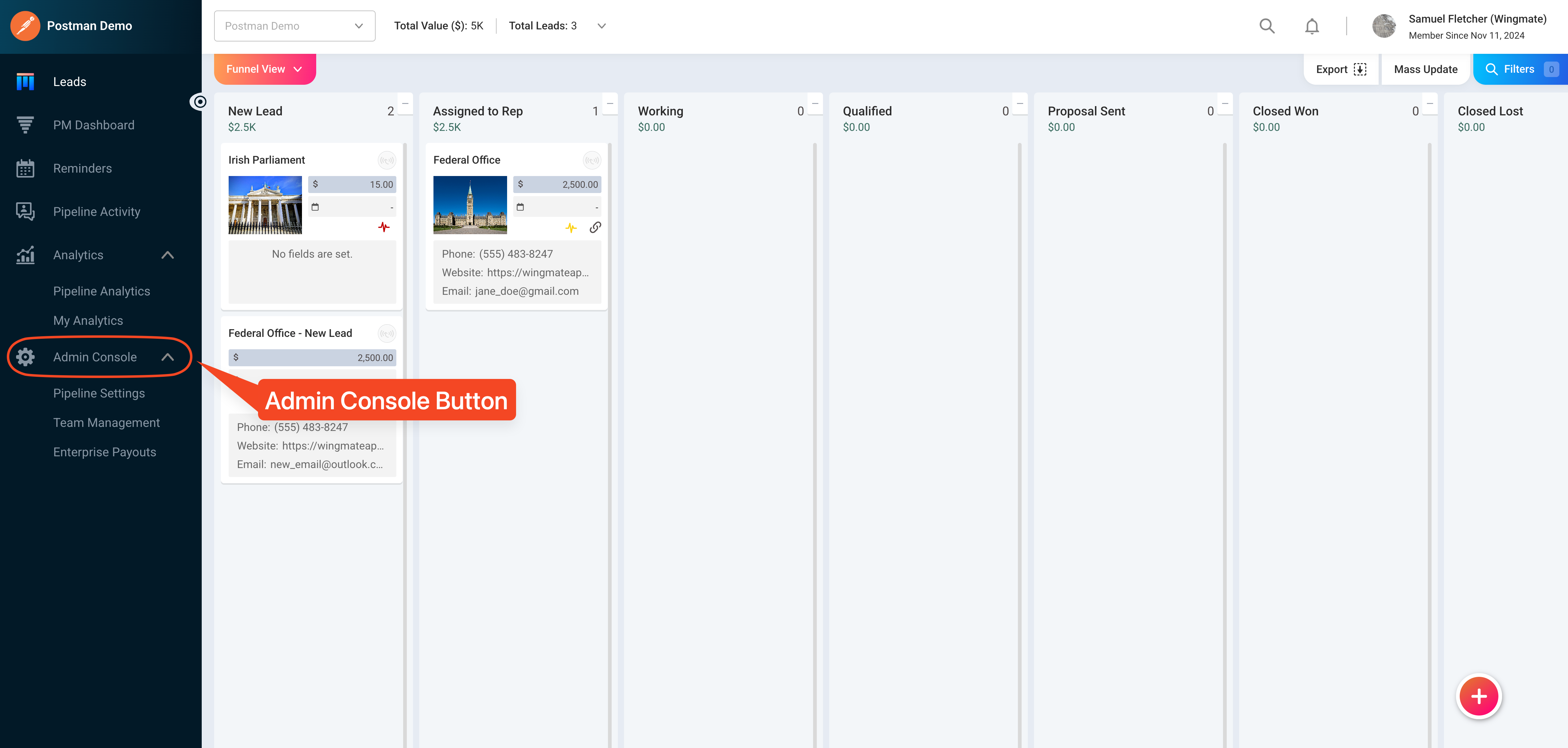Open Enterprise Payouts page

click(105, 452)
